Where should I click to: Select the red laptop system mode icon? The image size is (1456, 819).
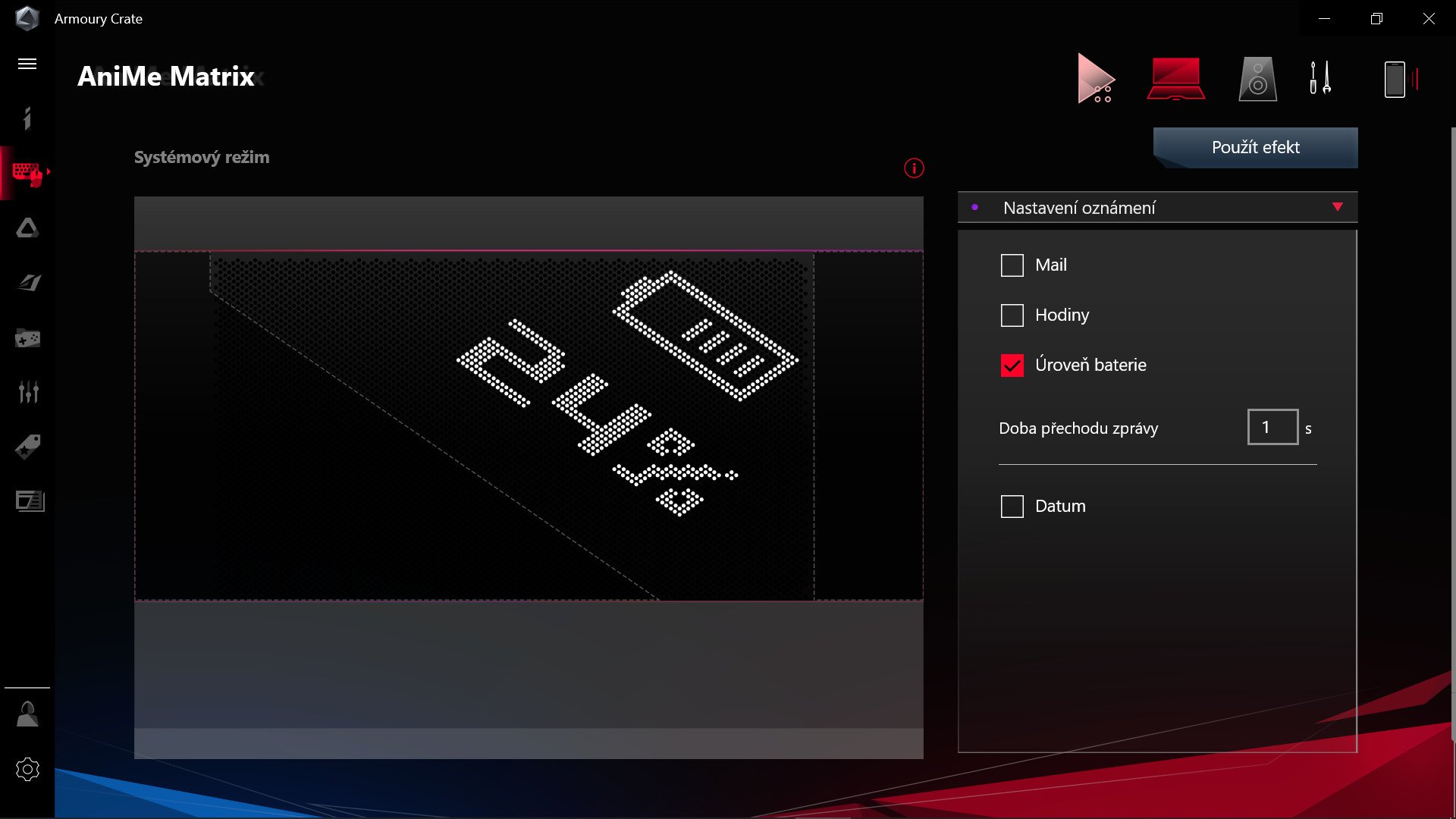[x=1175, y=78]
